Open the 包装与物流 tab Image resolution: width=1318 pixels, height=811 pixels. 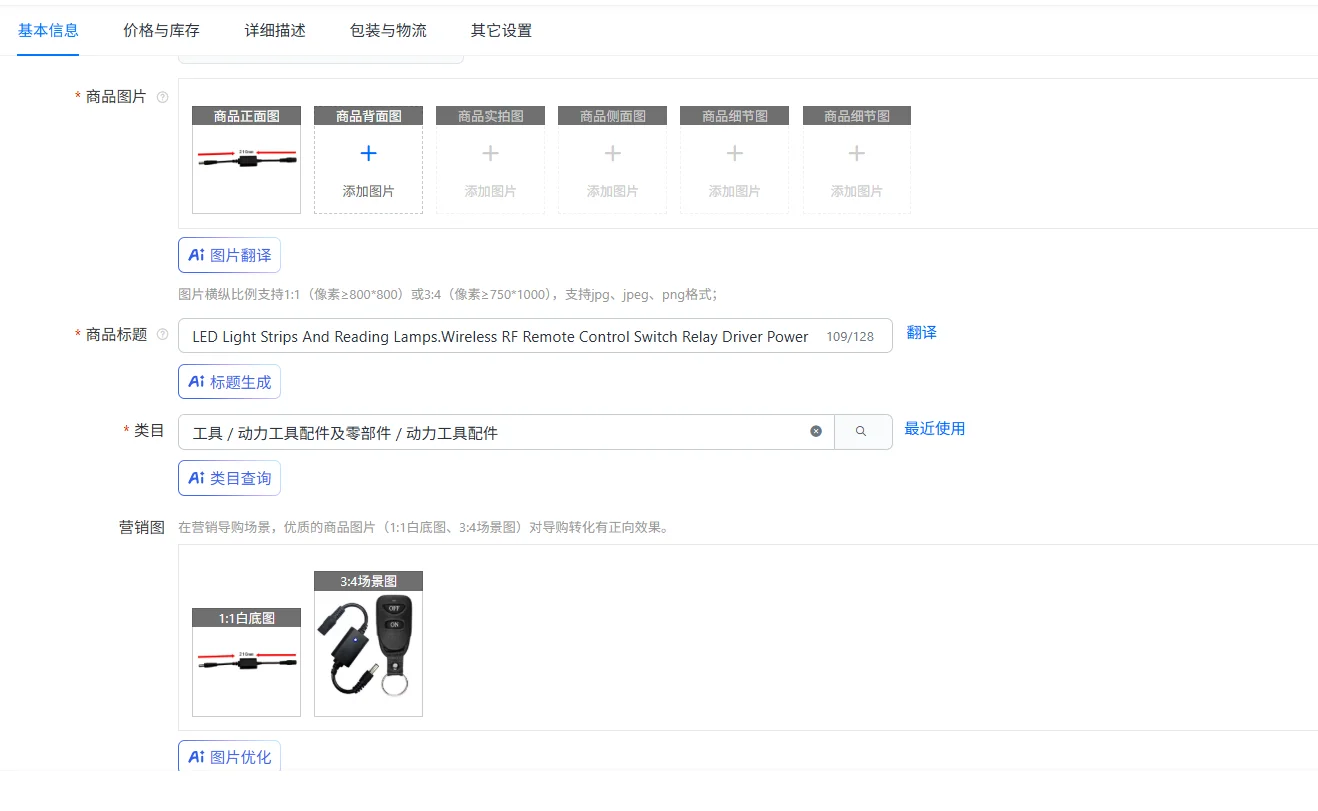(388, 30)
